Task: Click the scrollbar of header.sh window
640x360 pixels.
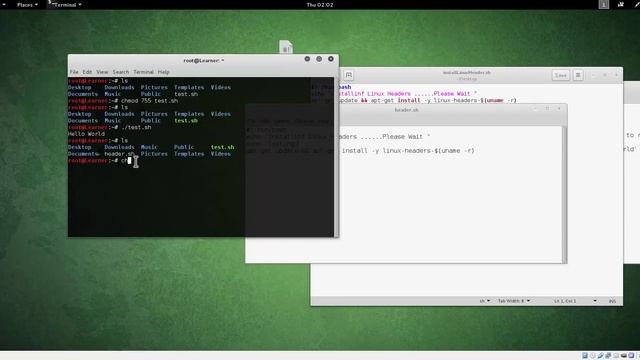Action: (x=564, y=194)
